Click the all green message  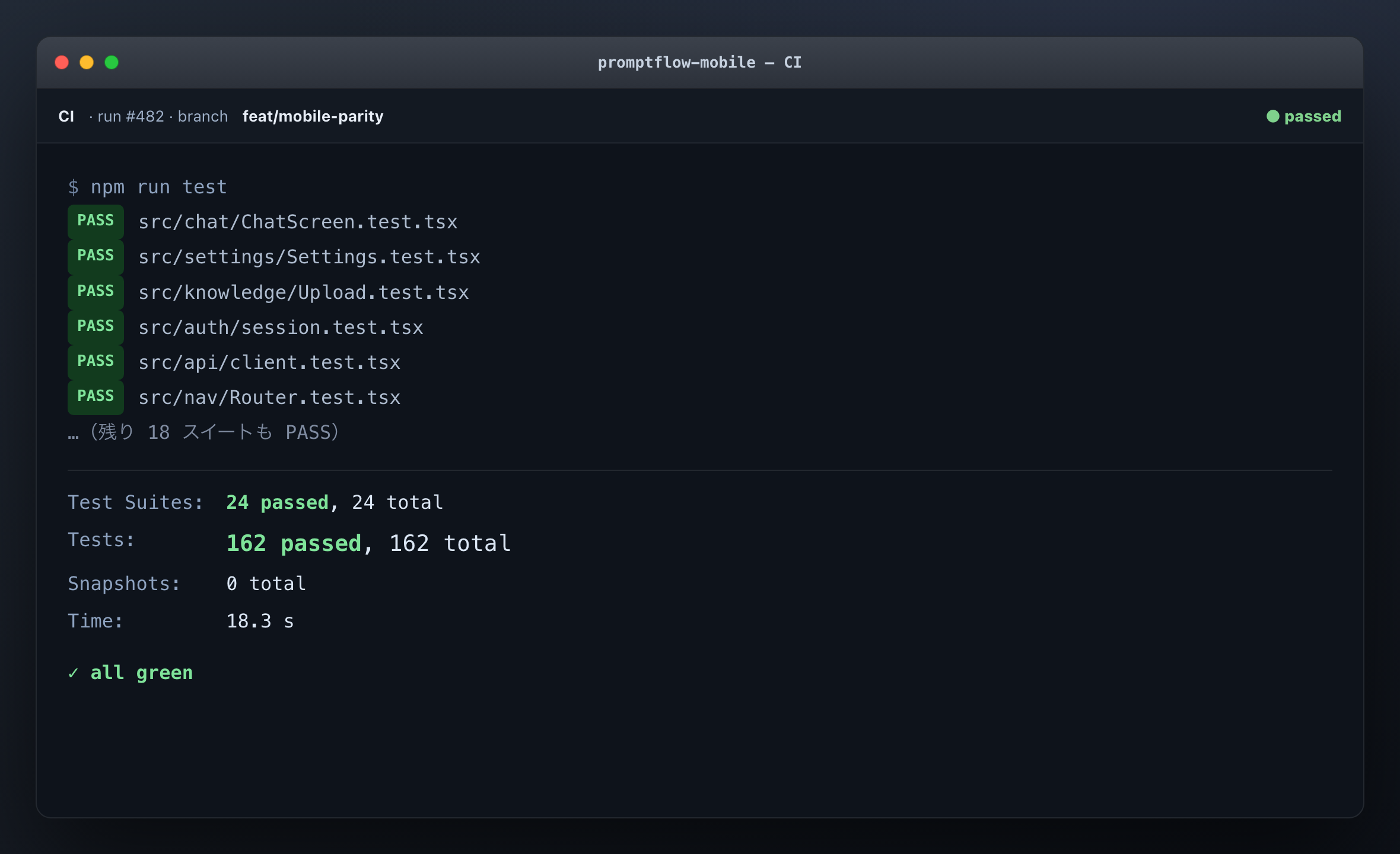(142, 673)
